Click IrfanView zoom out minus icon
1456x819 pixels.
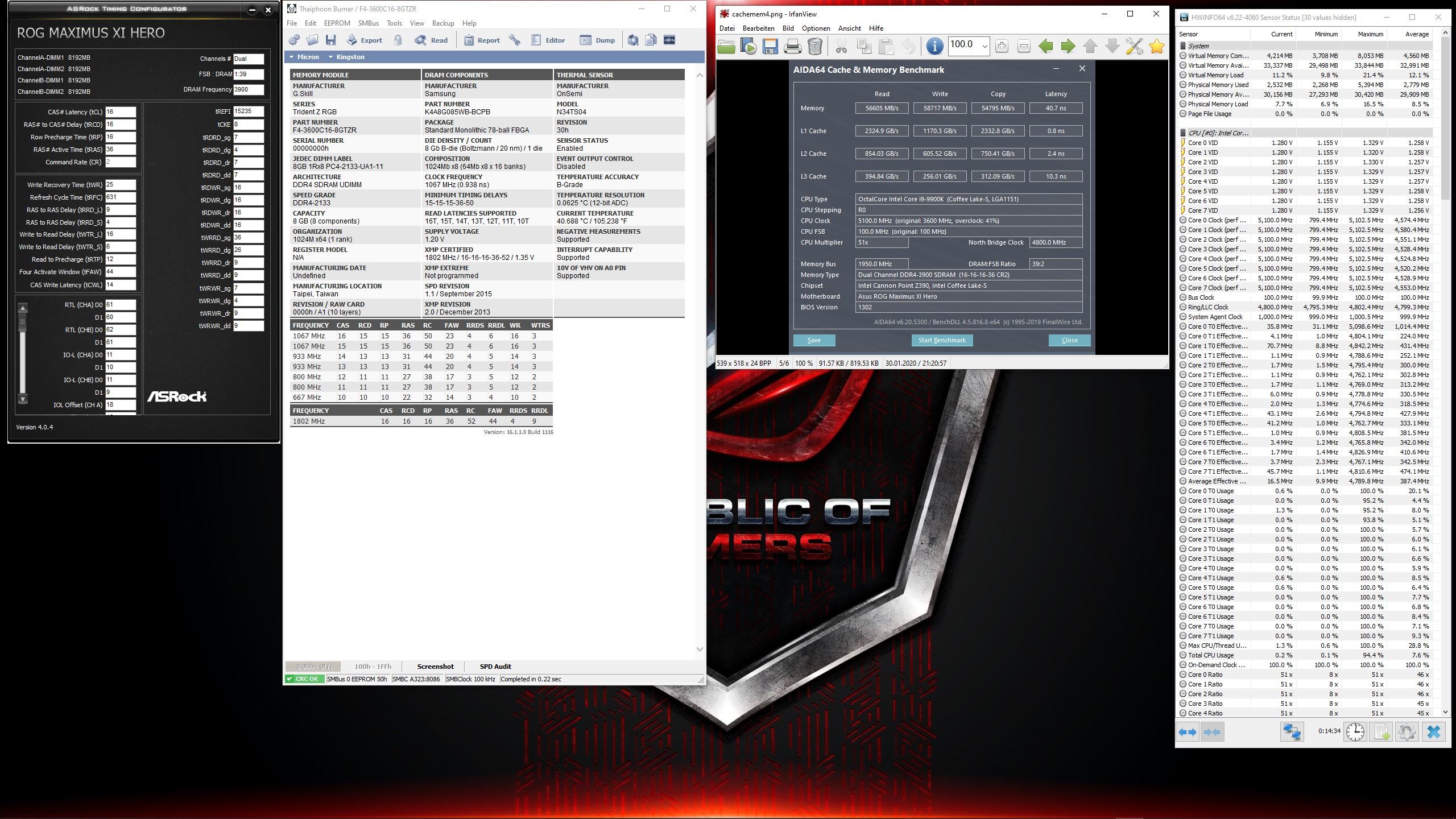pyautogui.click(x=1024, y=46)
